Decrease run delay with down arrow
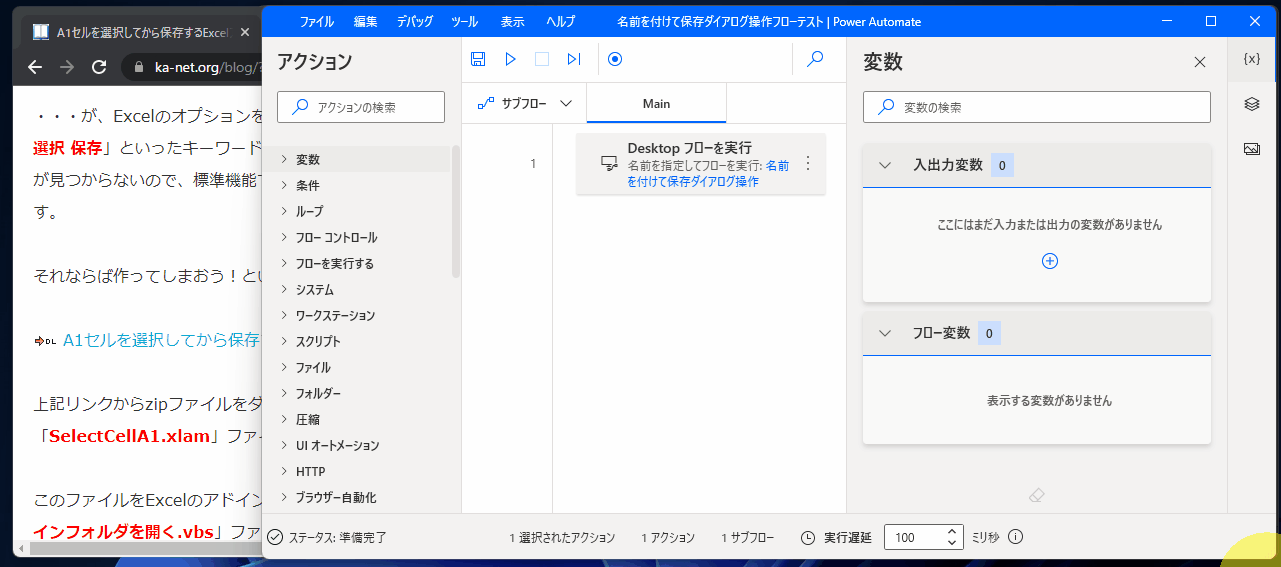The image size is (1281, 567). click(x=953, y=543)
